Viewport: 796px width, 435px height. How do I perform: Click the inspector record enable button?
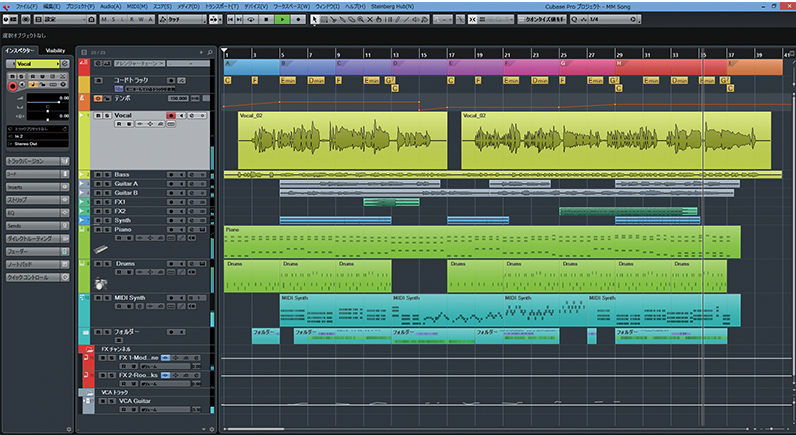(x=13, y=86)
